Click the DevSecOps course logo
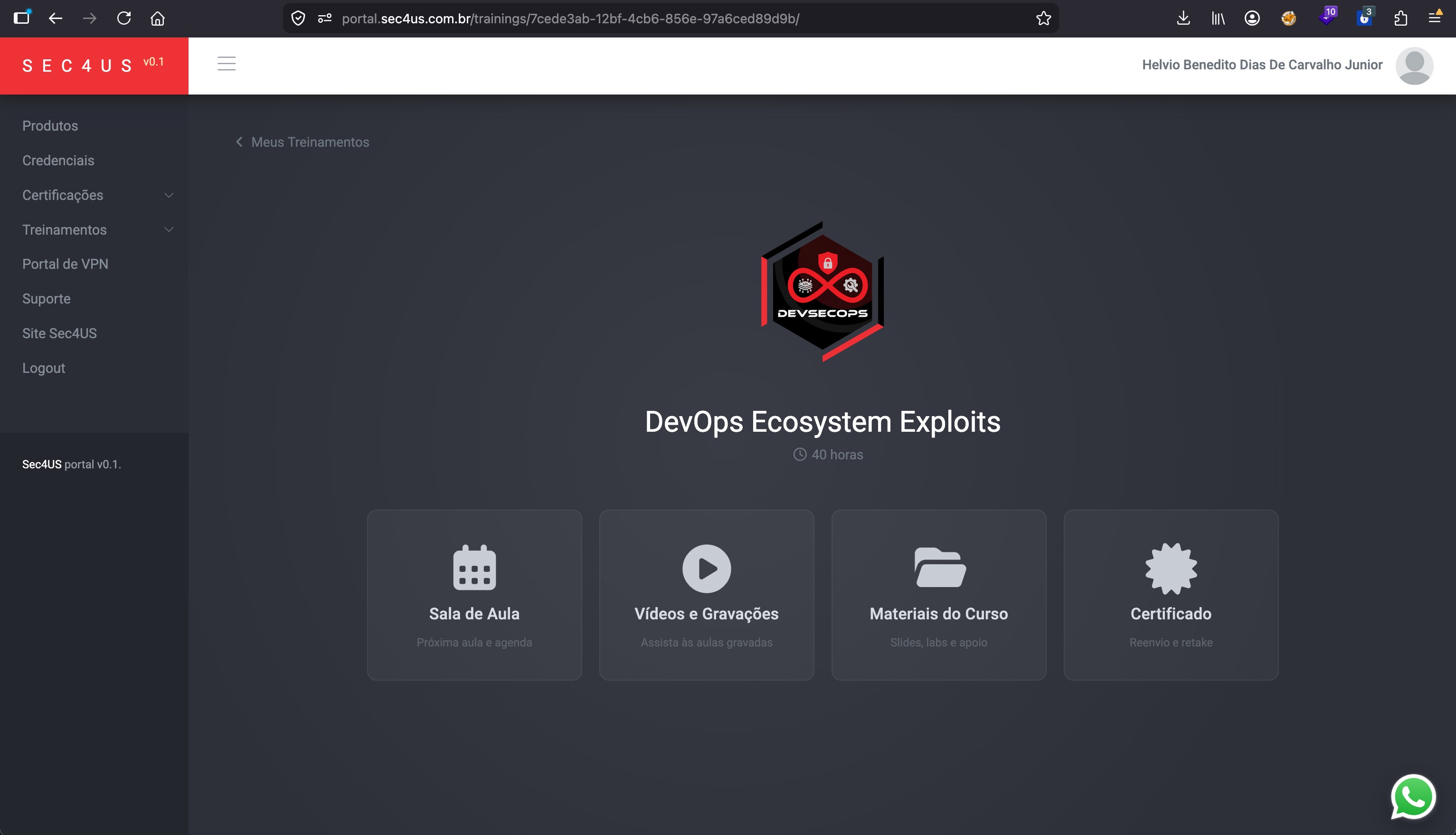 (x=823, y=291)
